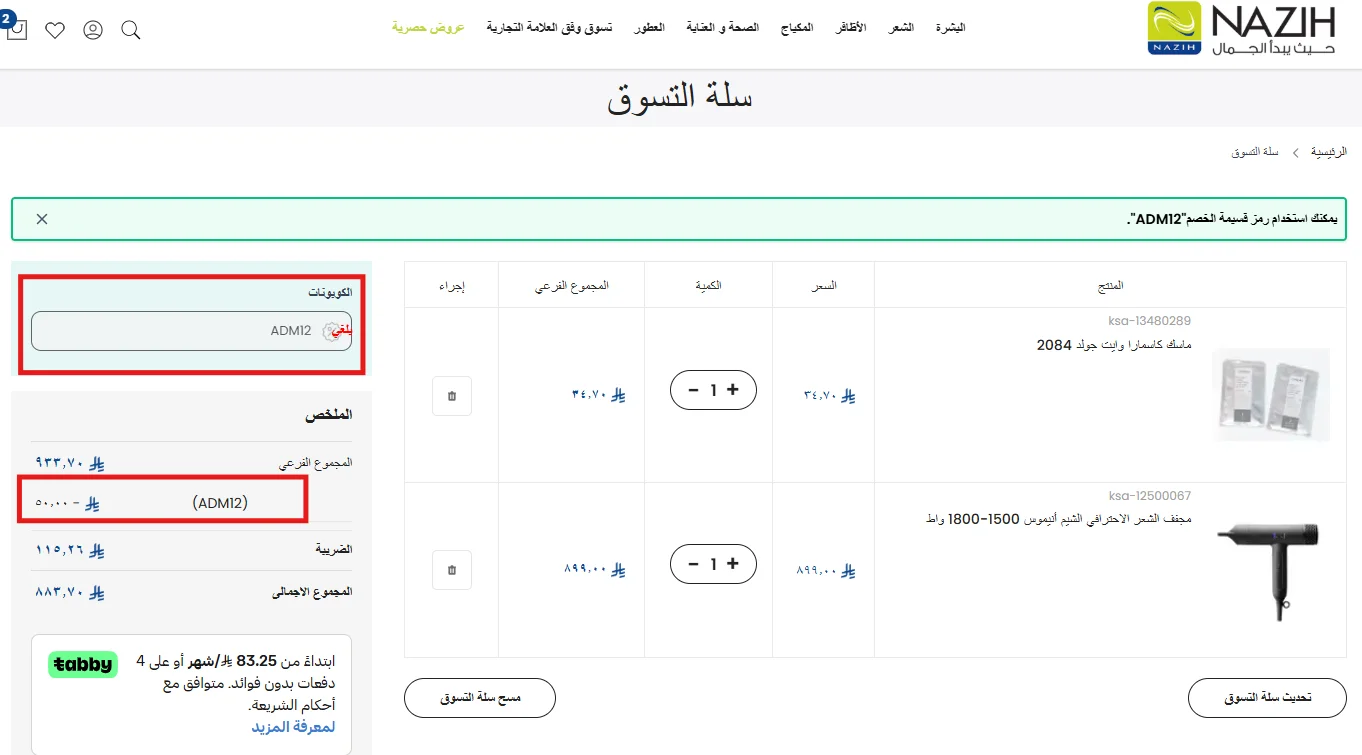Image resolution: width=1362 pixels, height=755 pixels.
Task: Click the (ADM12) discount row label
Action: [220, 503]
